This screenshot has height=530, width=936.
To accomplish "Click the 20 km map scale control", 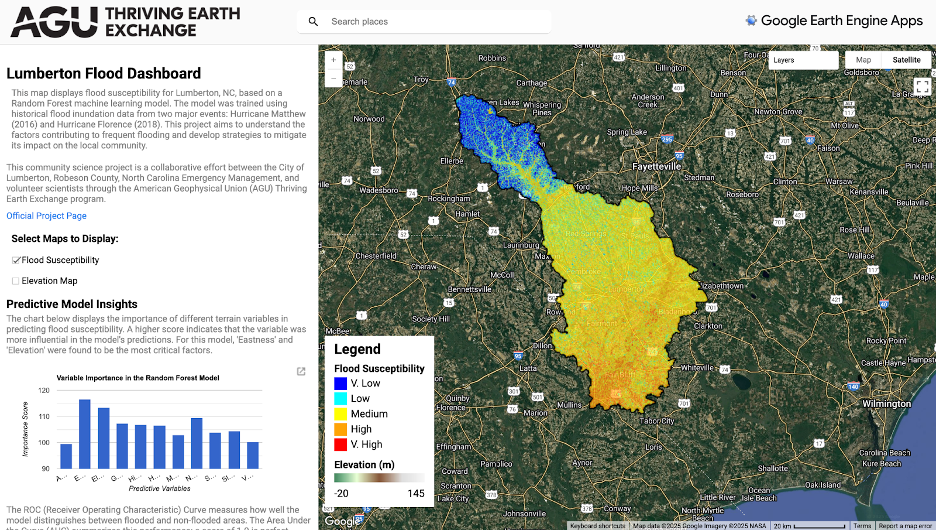I will point(806,525).
